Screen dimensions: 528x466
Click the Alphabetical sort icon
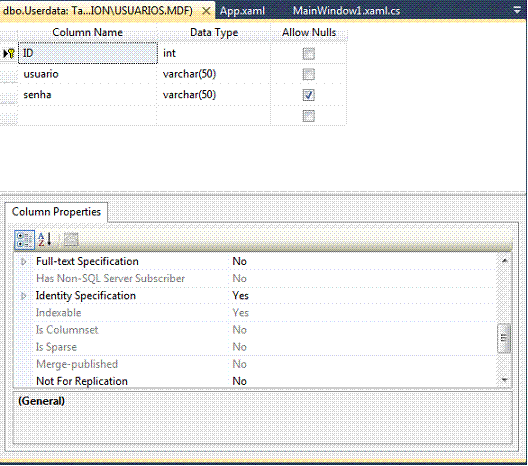click(45, 240)
